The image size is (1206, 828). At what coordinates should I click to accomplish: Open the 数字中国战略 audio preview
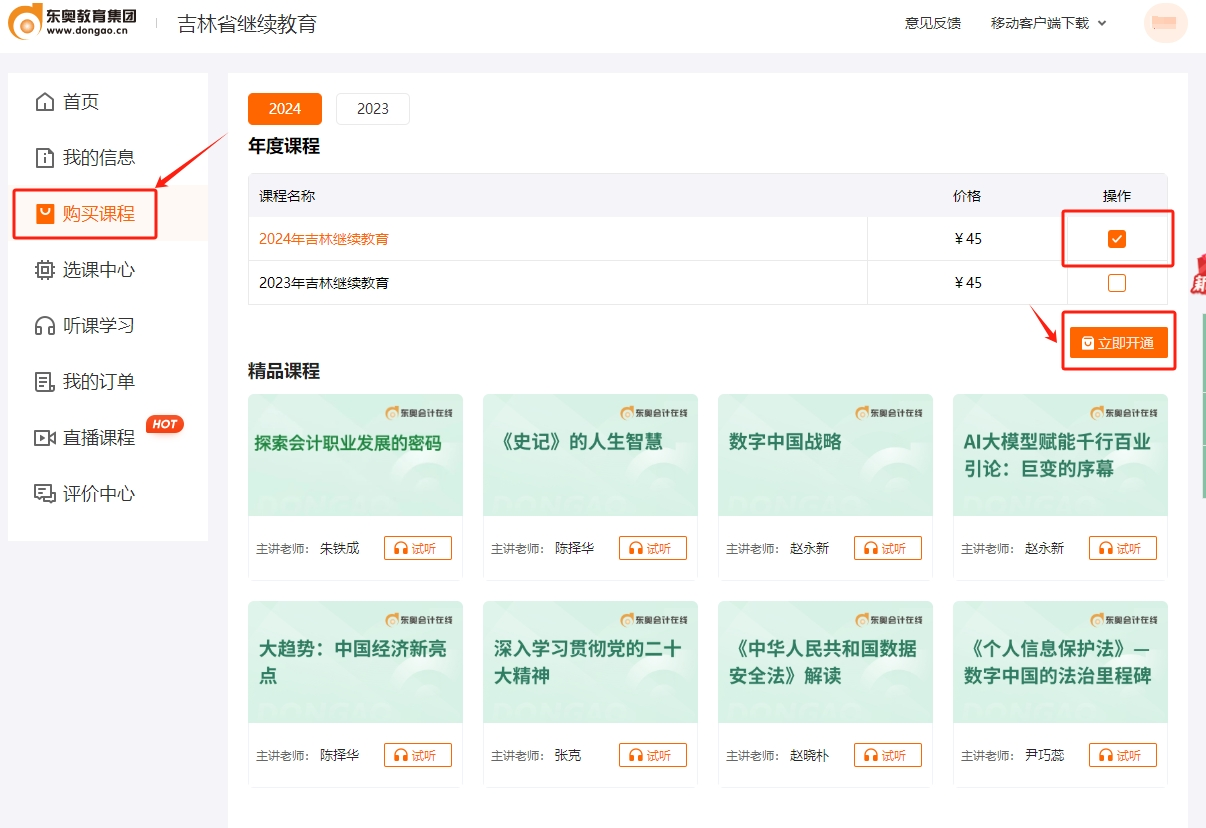[x=888, y=547]
